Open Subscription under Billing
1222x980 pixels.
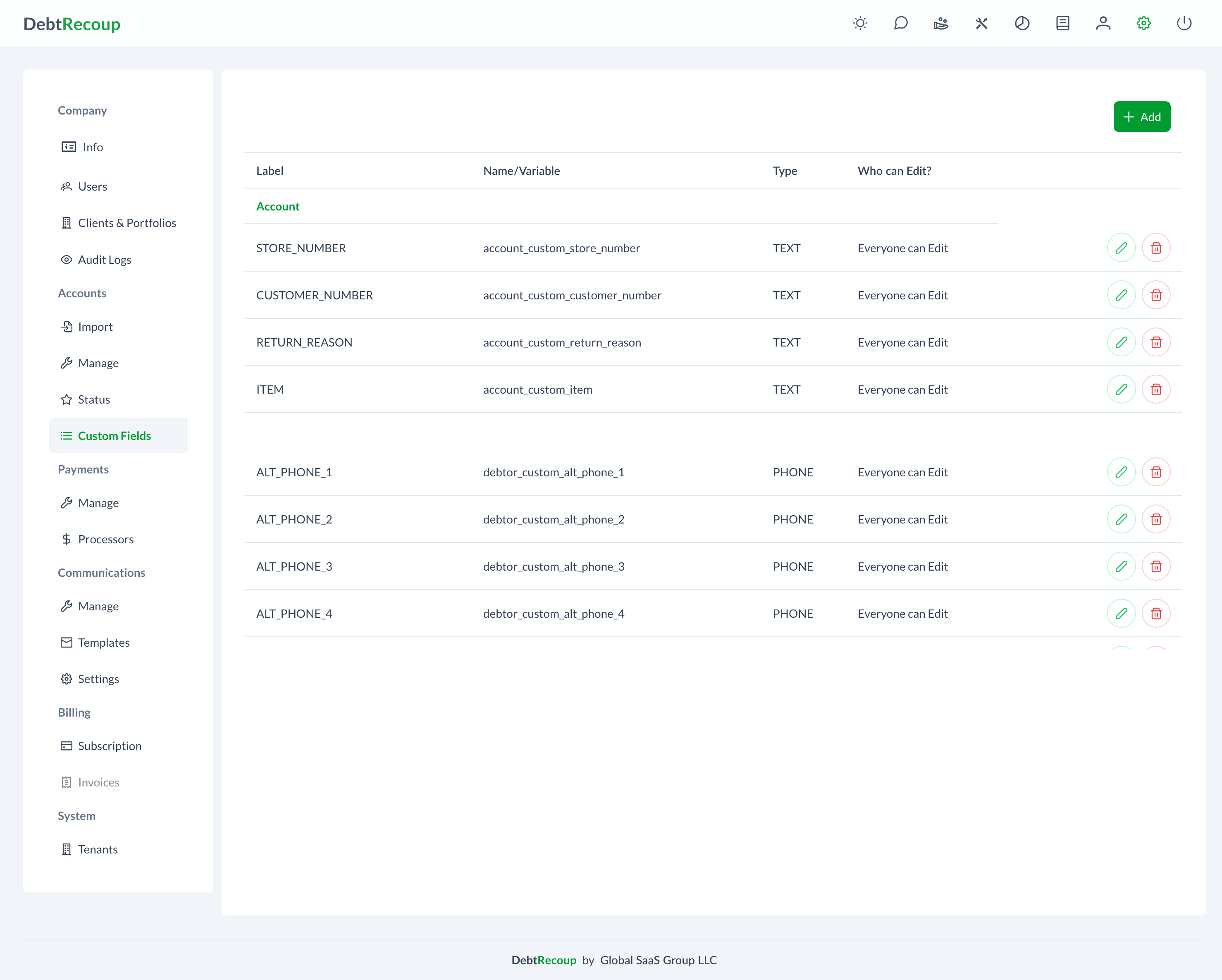tap(110, 746)
